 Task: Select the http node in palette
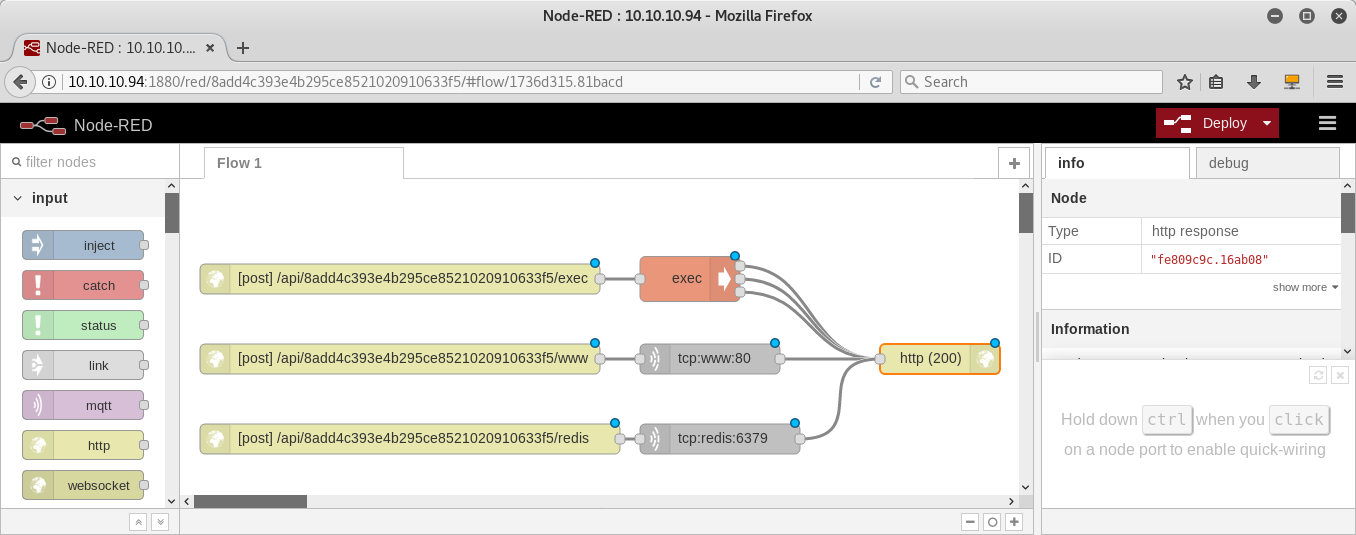point(83,445)
